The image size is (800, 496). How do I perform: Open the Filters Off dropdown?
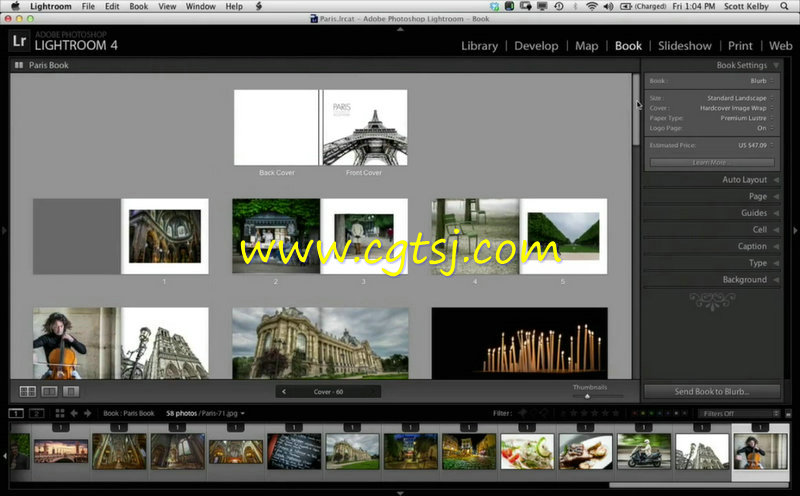coord(739,413)
